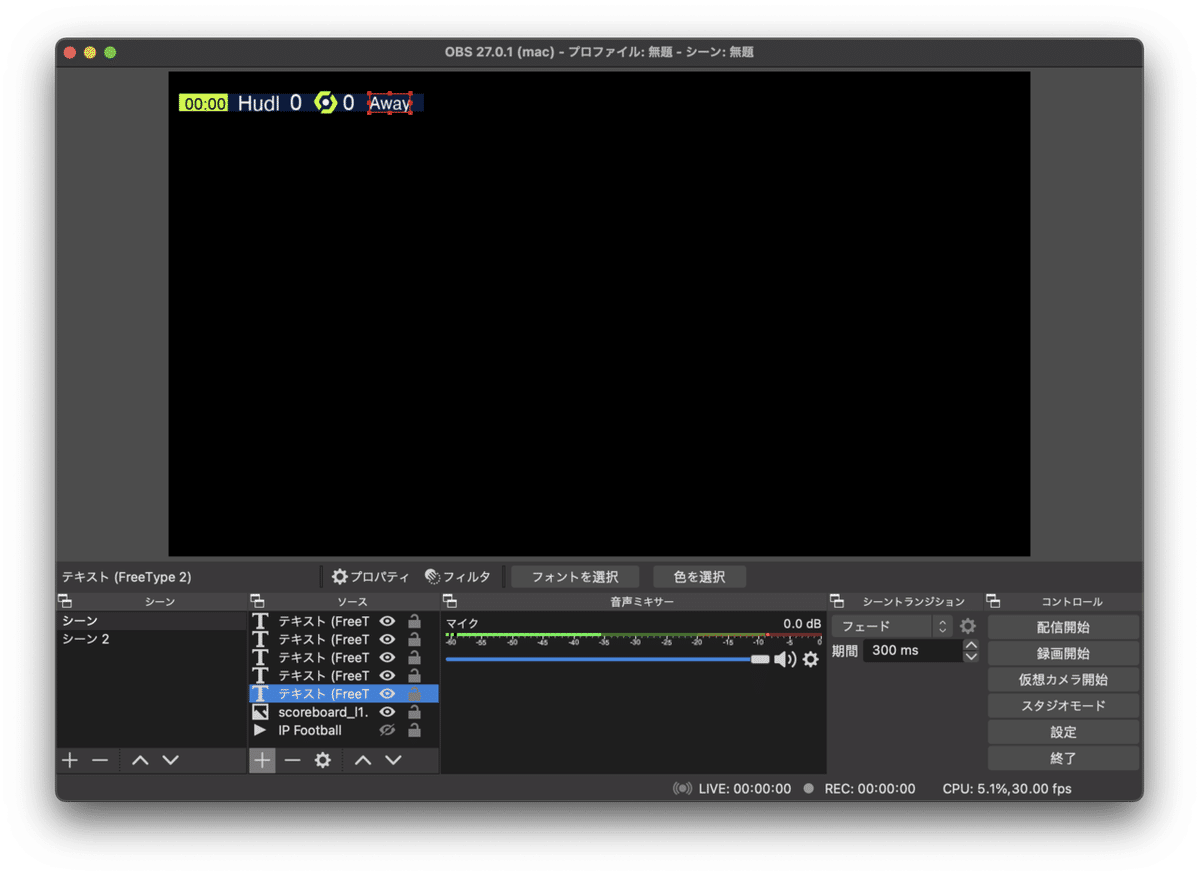Pop out the ソース dock panel
The width and height of the screenshot is (1200, 876).
point(258,601)
